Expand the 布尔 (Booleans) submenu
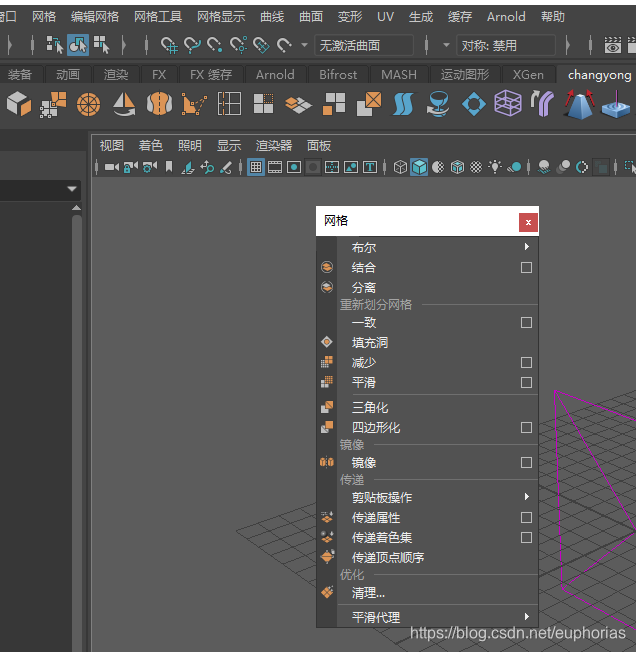 click(527, 247)
